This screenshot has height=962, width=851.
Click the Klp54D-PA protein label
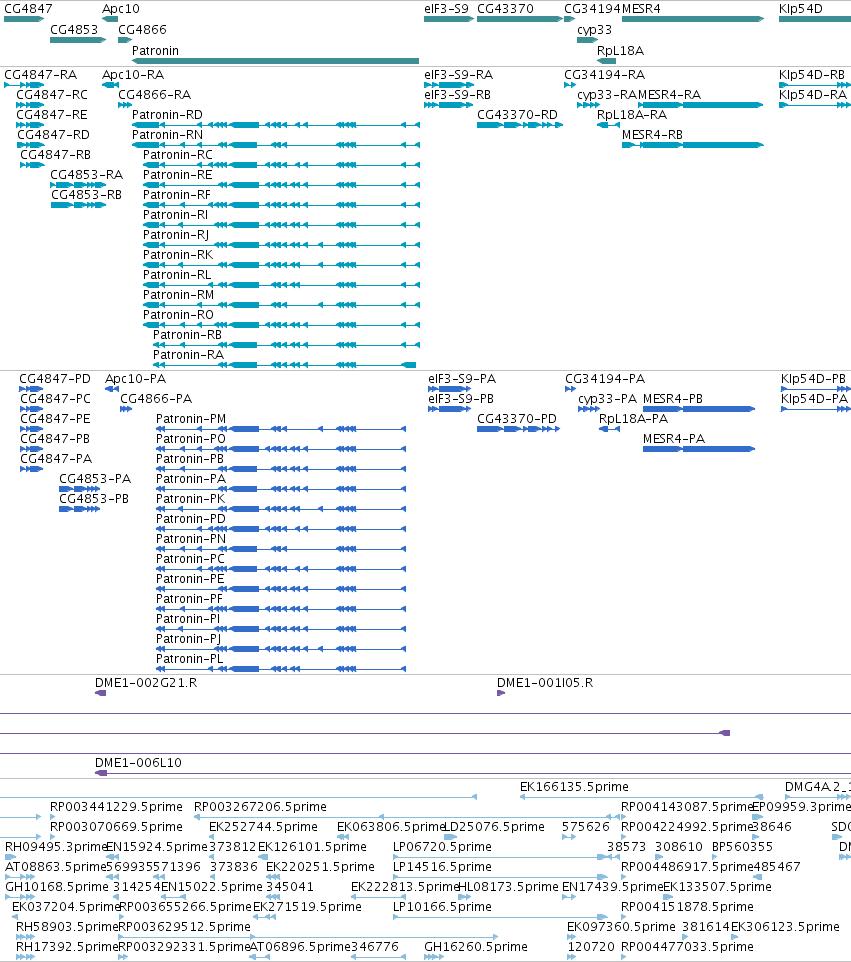tap(814, 399)
